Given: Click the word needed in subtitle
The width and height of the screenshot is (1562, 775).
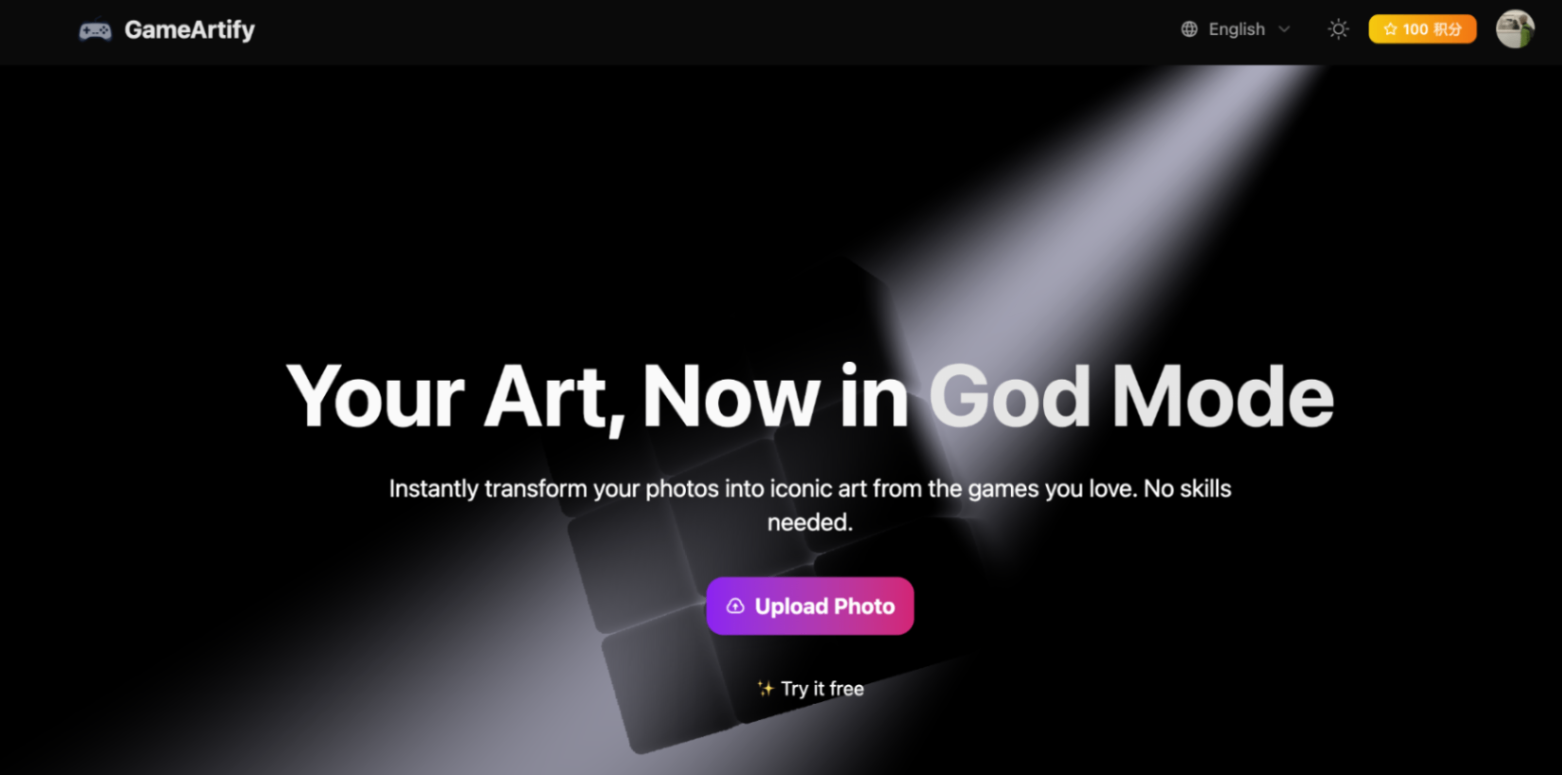Looking at the screenshot, I should (x=810, y=522).
